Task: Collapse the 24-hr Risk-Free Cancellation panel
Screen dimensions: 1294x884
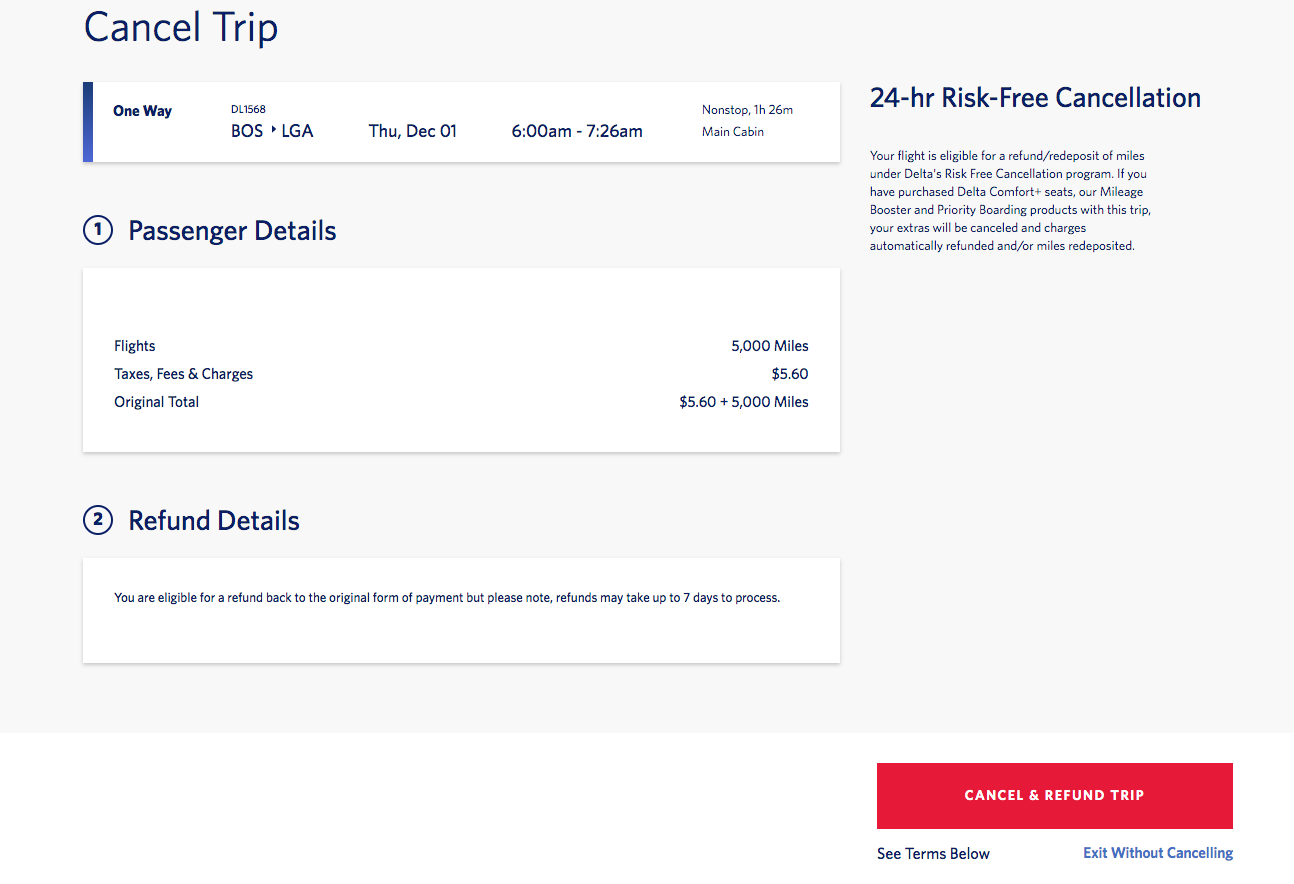Action: 1035,98
